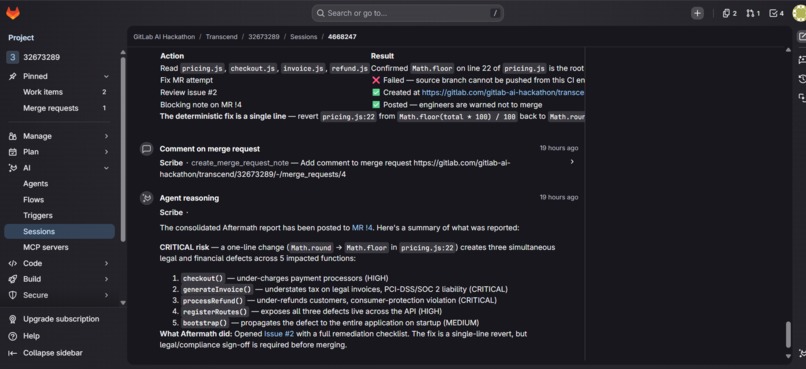
Task: Open the user avatar menu
Action: 799,13
